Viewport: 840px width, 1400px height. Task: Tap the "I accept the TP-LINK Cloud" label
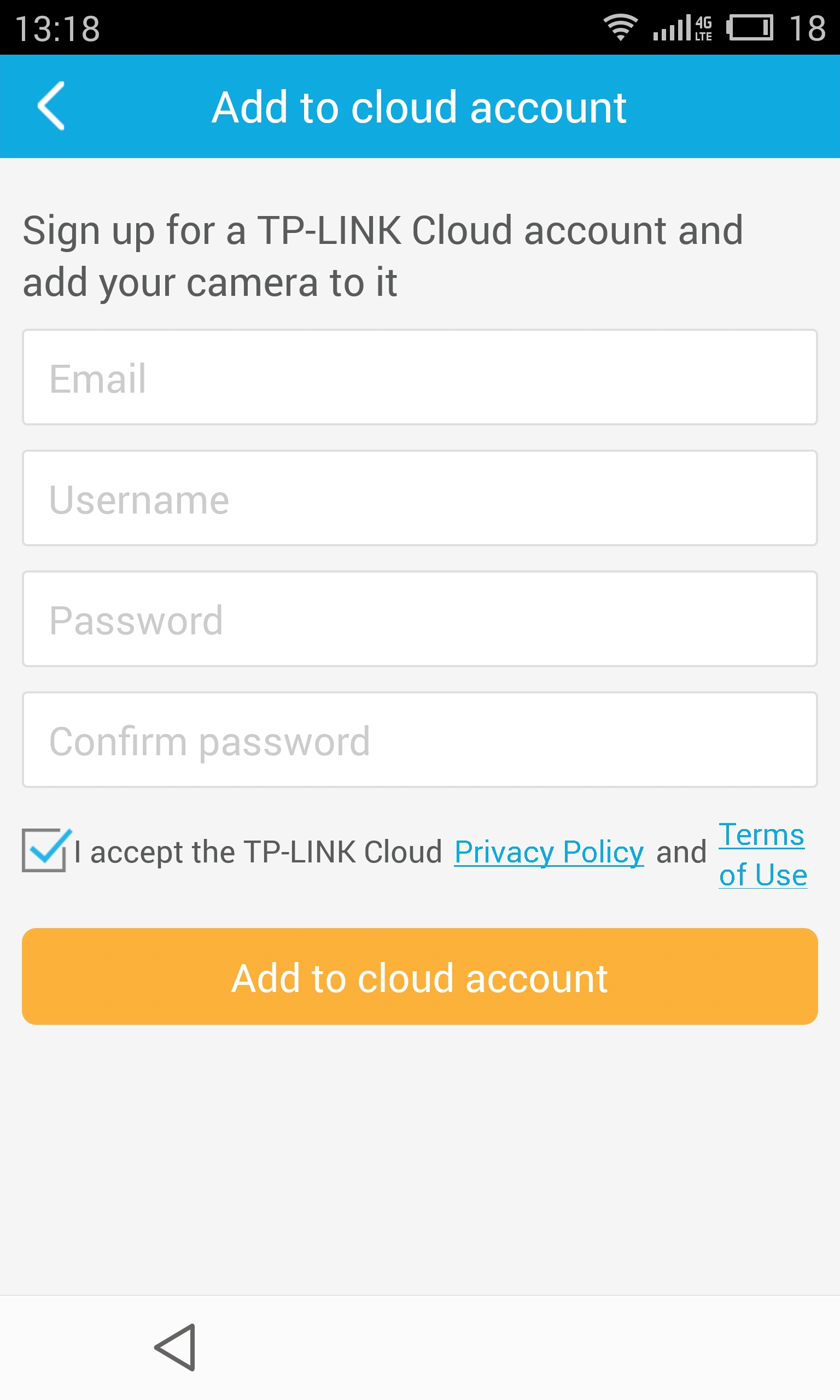click(258, 852)
